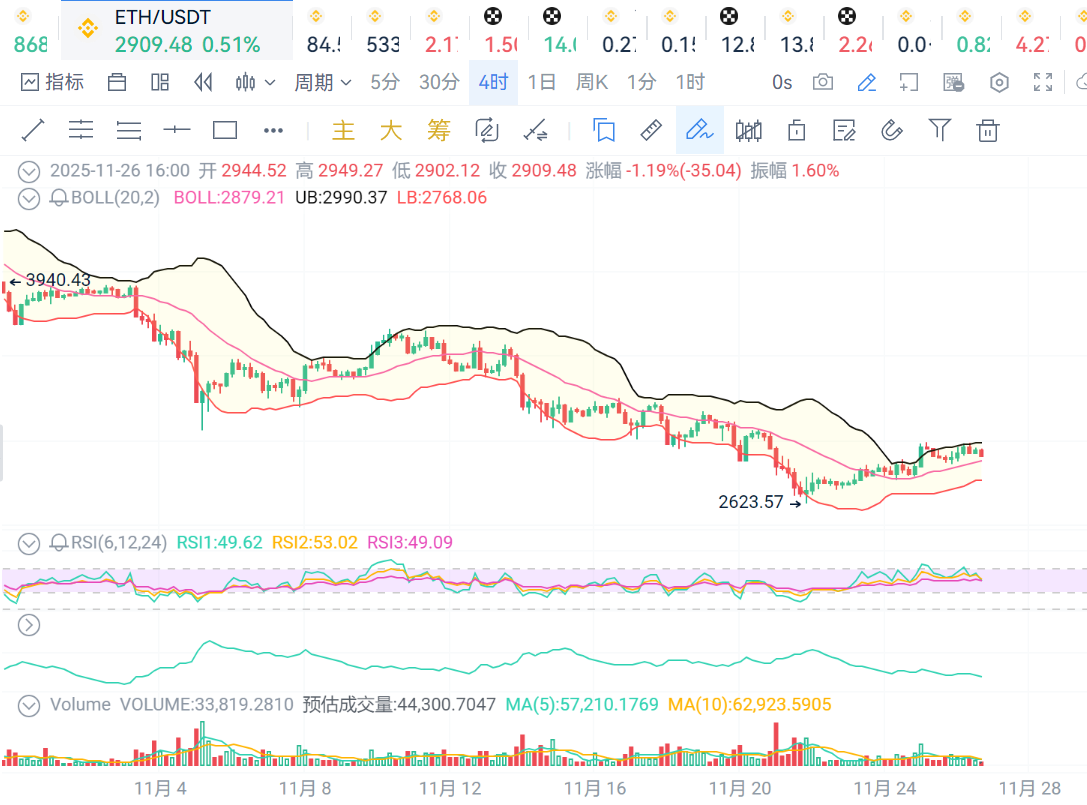Click the funnel filter icon

click(939, 130)
